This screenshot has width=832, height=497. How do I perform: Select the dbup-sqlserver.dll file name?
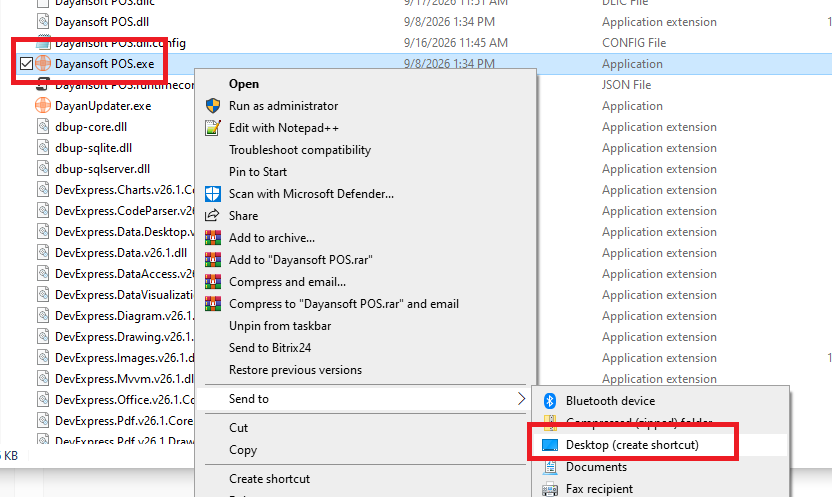[x=102, y=169]
